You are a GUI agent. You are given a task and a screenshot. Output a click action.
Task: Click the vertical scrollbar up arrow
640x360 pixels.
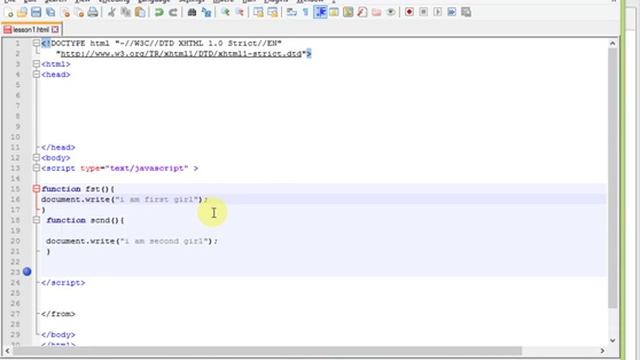click(x=612, y=43)
